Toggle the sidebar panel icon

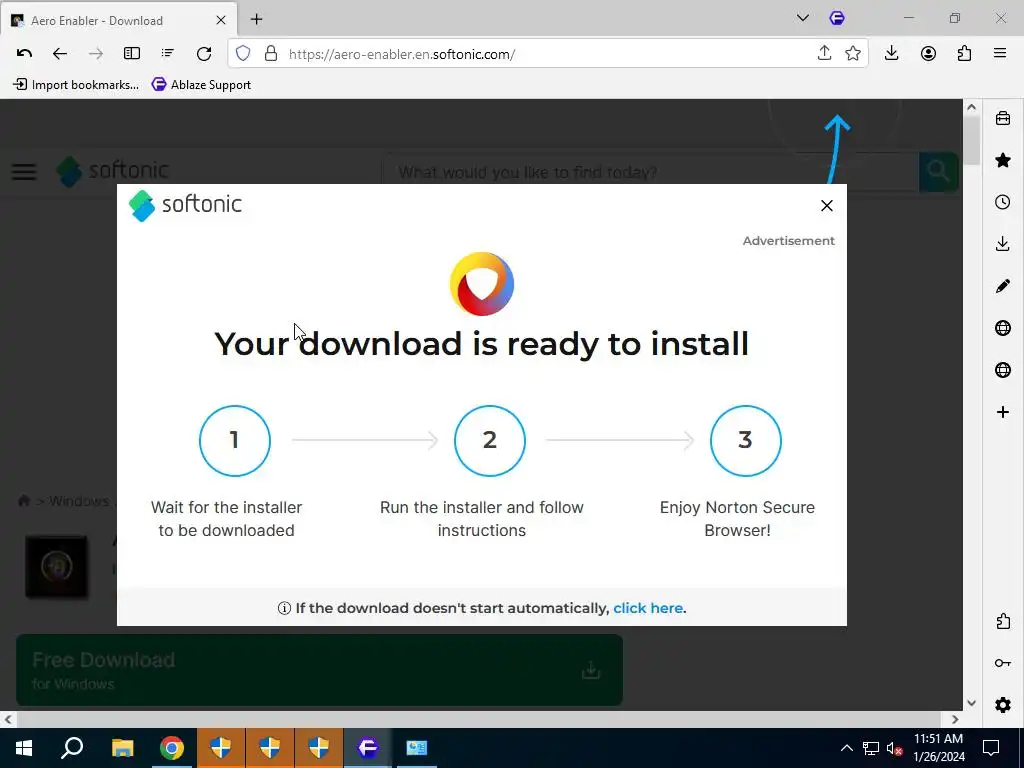click(x=132, y=54)
